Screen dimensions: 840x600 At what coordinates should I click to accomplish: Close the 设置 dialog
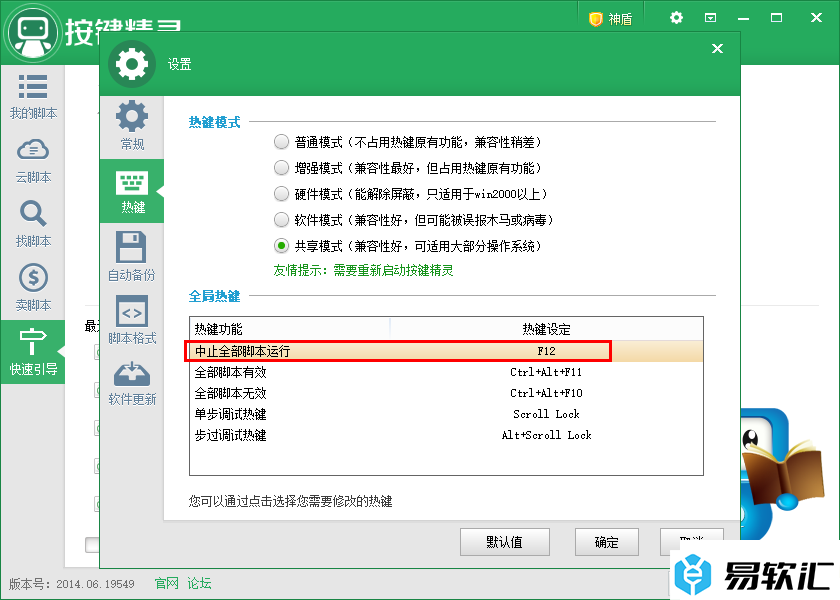(x=717, y=49)
